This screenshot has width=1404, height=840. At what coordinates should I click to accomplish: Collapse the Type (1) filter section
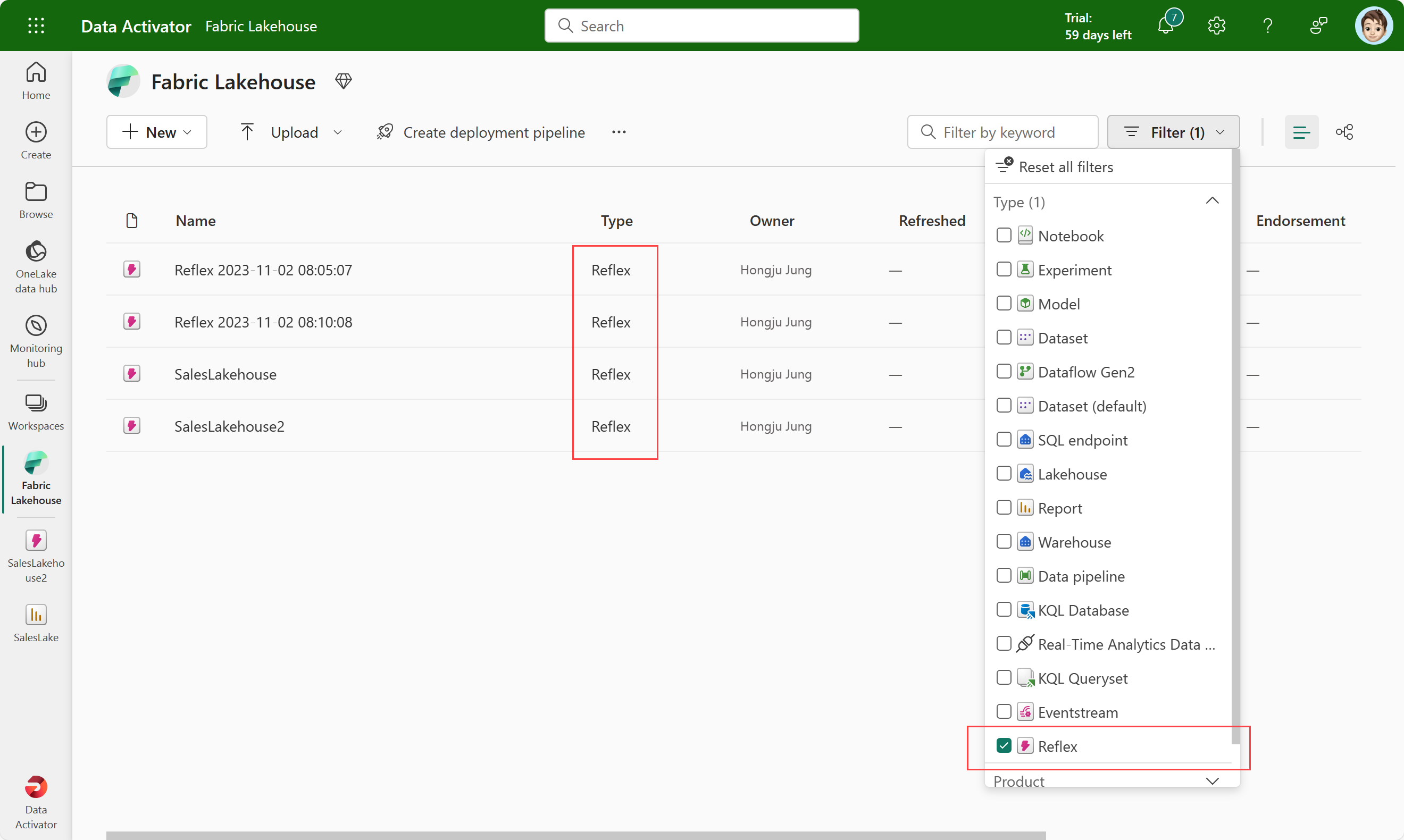coord(1212,201)
